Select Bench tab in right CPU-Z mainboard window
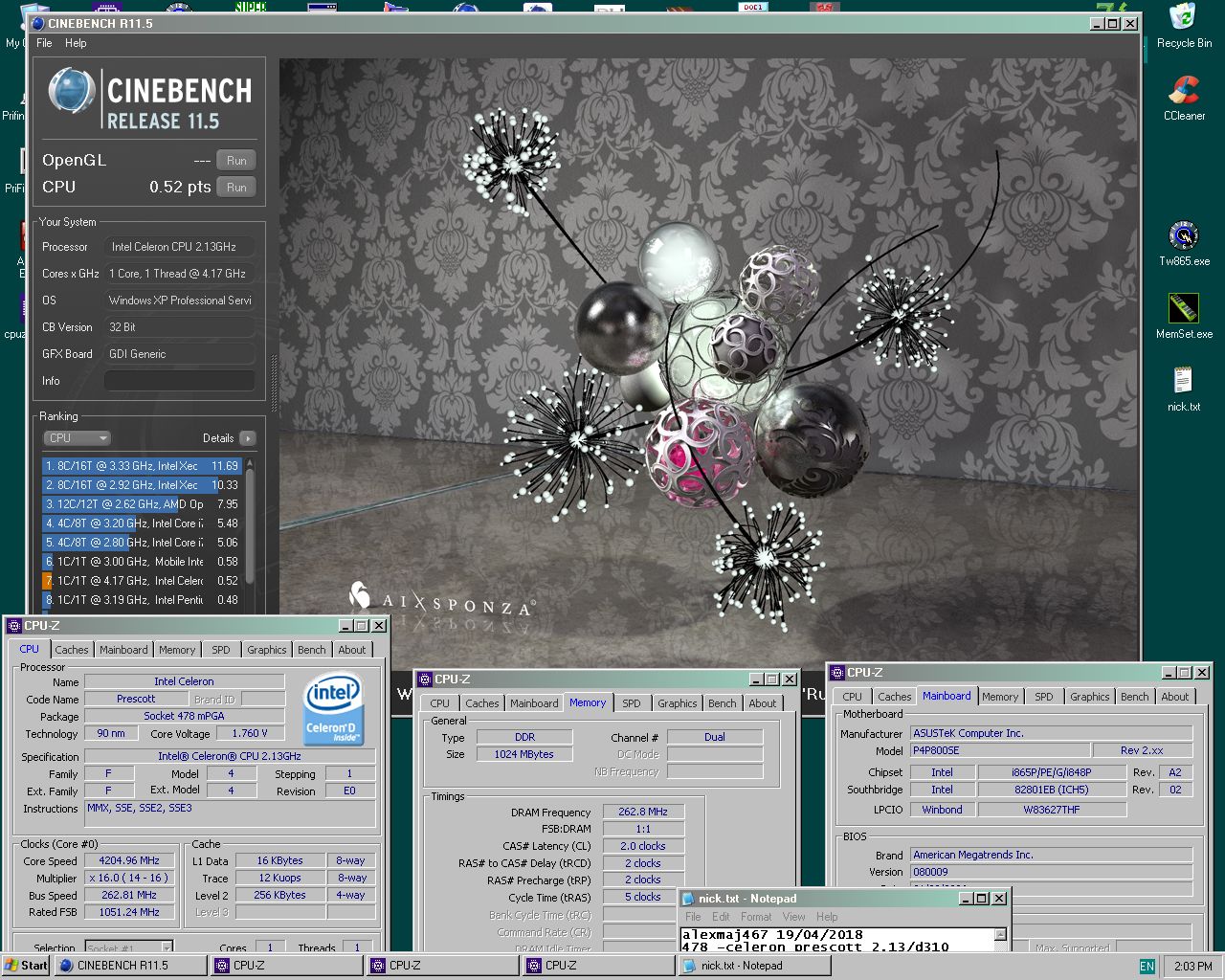Viewport: 1225px width, 980px height. (1135, 697)
